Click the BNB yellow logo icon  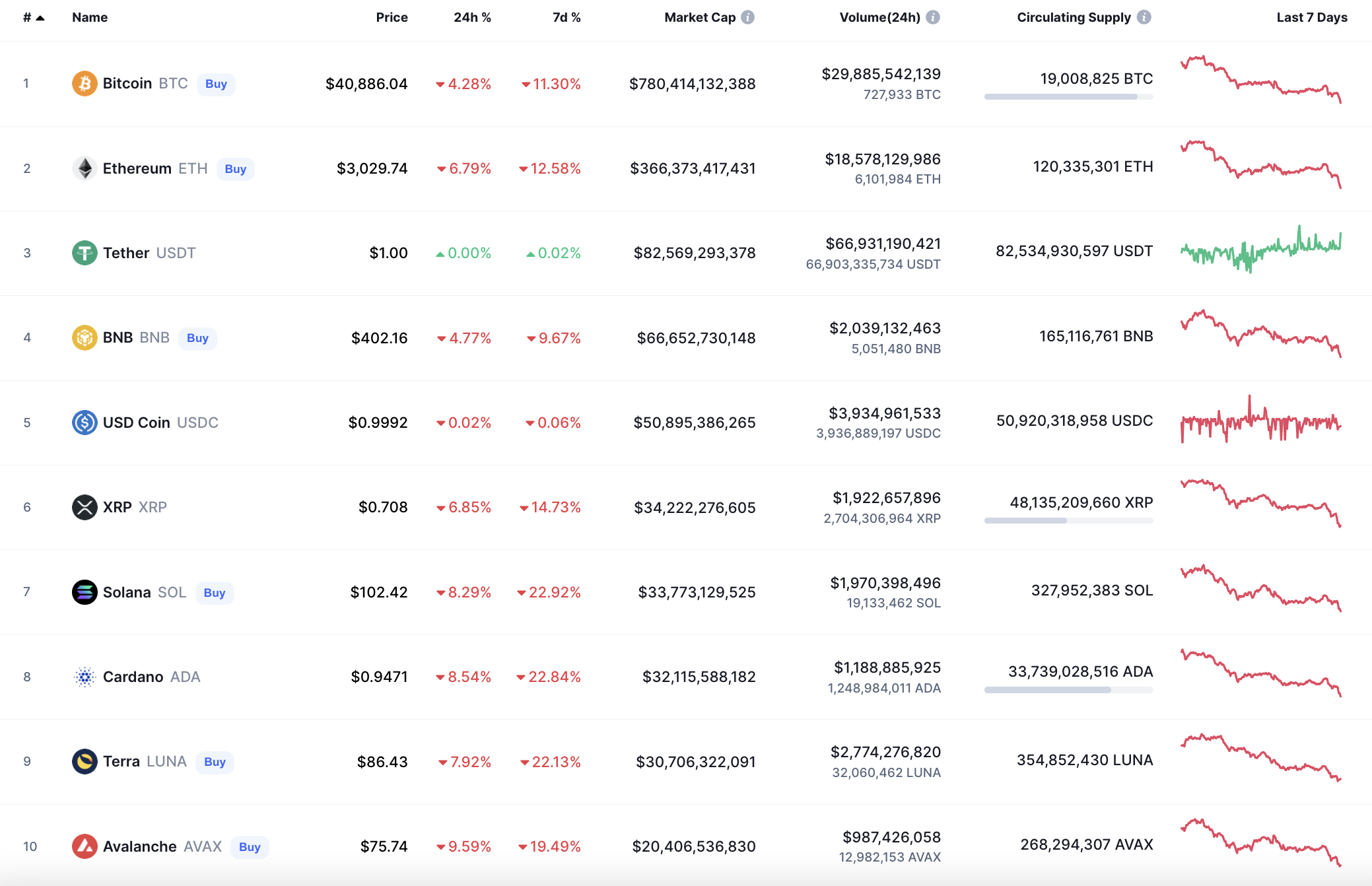pyautogui.click(x=84, y=338)
